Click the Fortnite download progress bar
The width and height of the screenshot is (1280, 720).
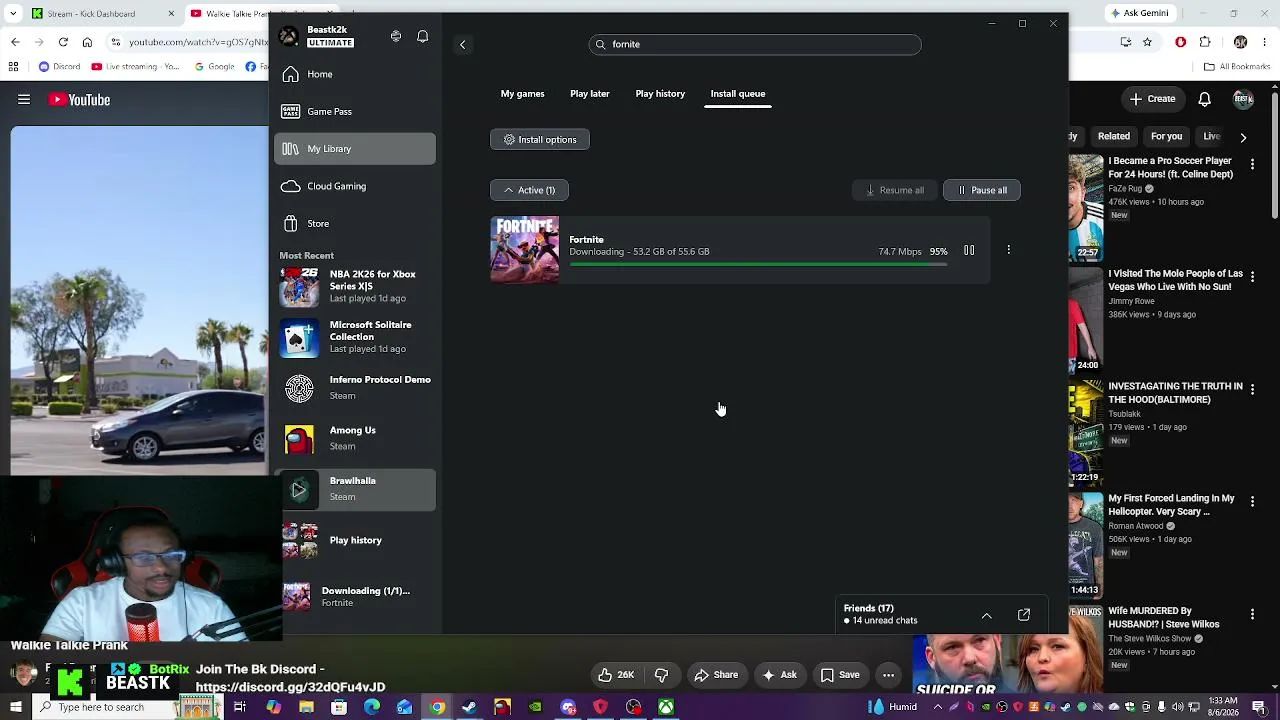click(758, 265)
